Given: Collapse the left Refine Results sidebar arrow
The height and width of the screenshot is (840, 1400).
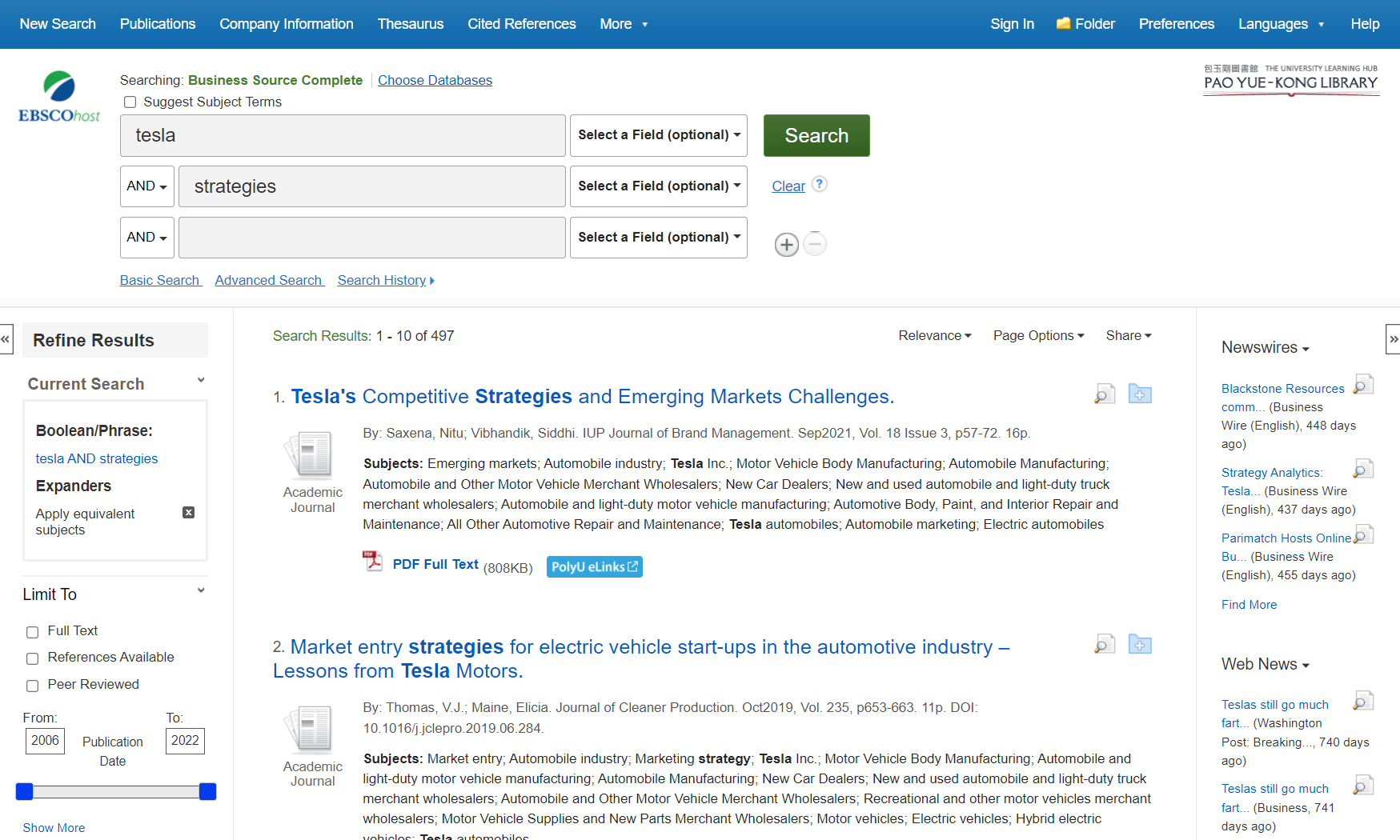Looking at the screenshot, I should point(6,339).
